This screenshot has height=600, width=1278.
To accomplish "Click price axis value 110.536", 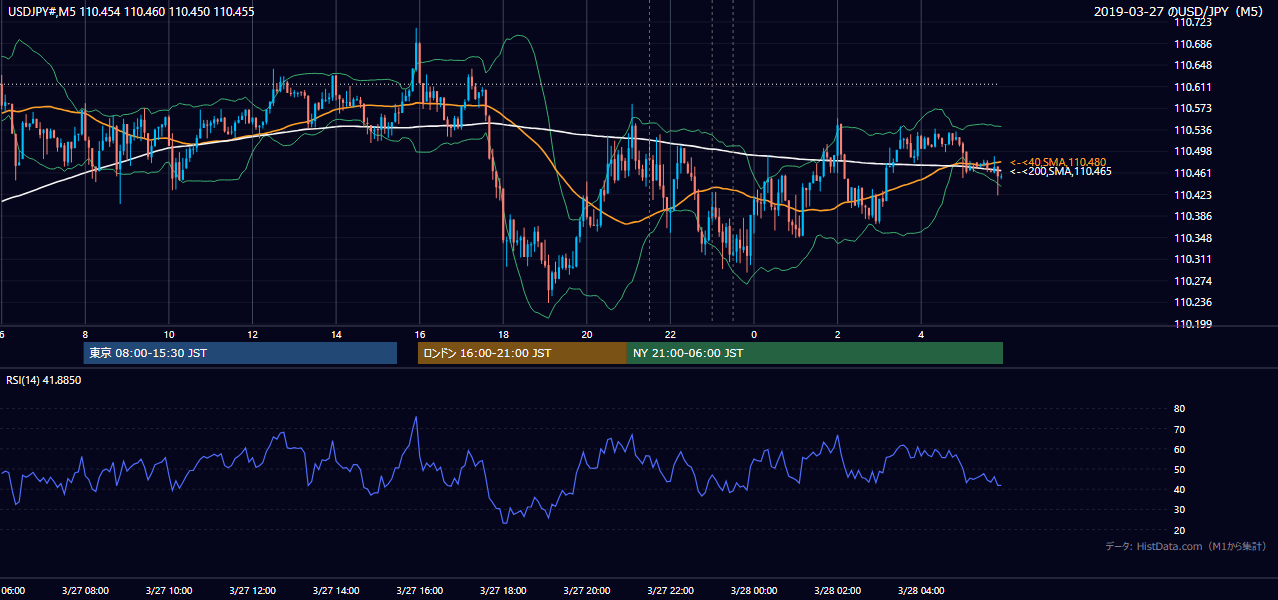I will [x=1193, y=130].
